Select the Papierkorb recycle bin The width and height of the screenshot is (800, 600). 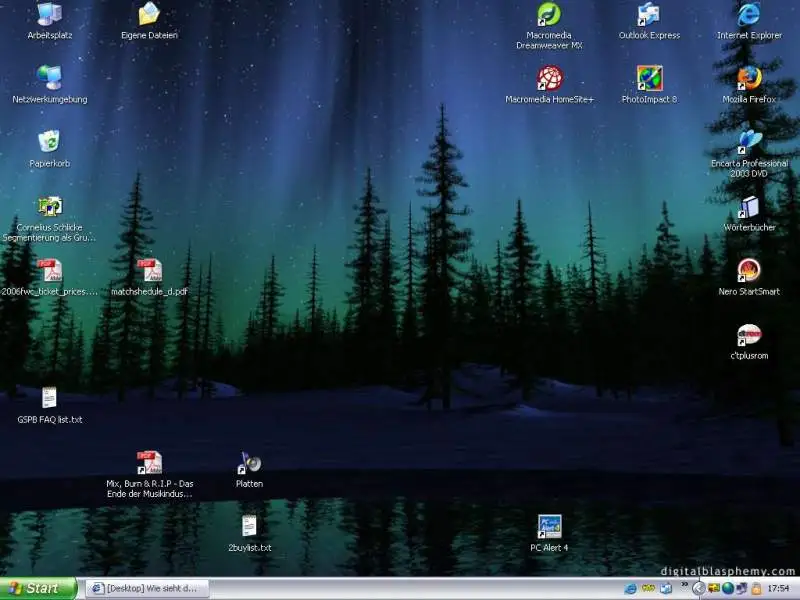pos(49,143)
